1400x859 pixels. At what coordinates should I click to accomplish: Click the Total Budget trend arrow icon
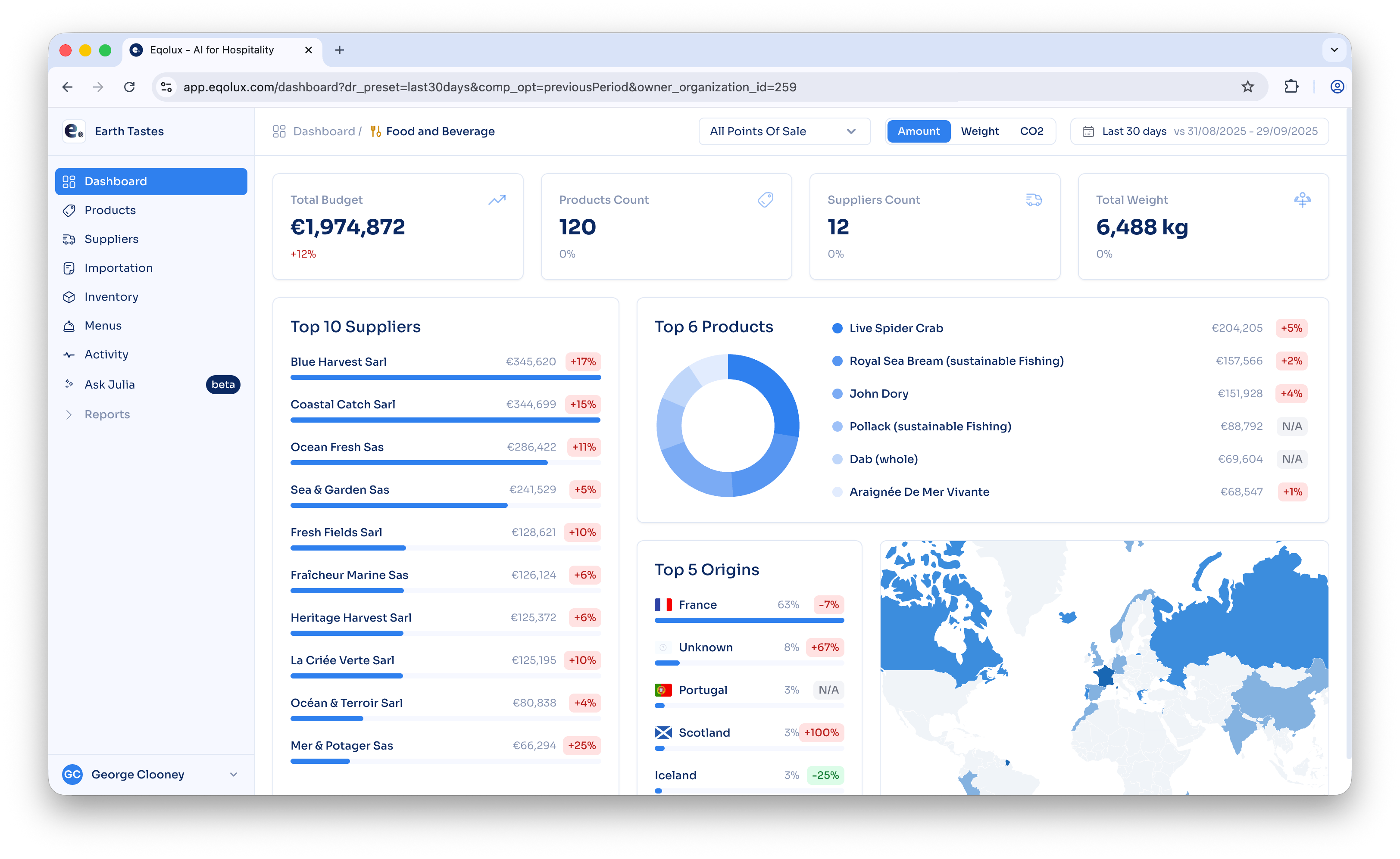point(497,200)
